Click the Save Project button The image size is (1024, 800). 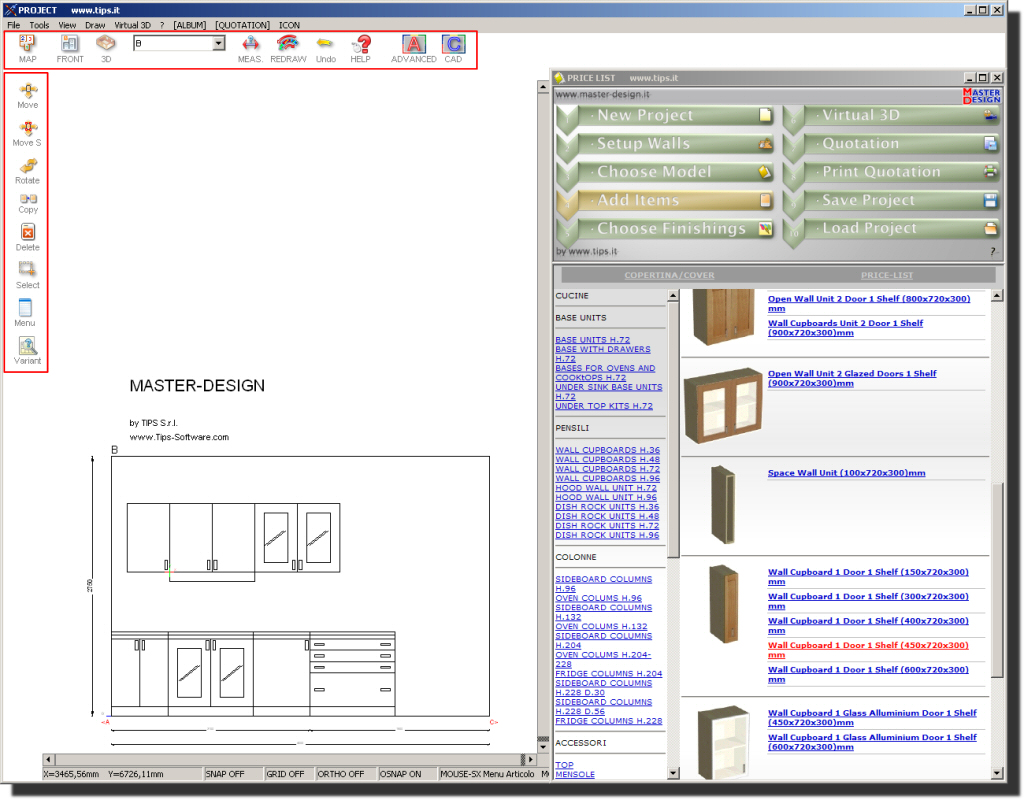click(x=891, y=200)
